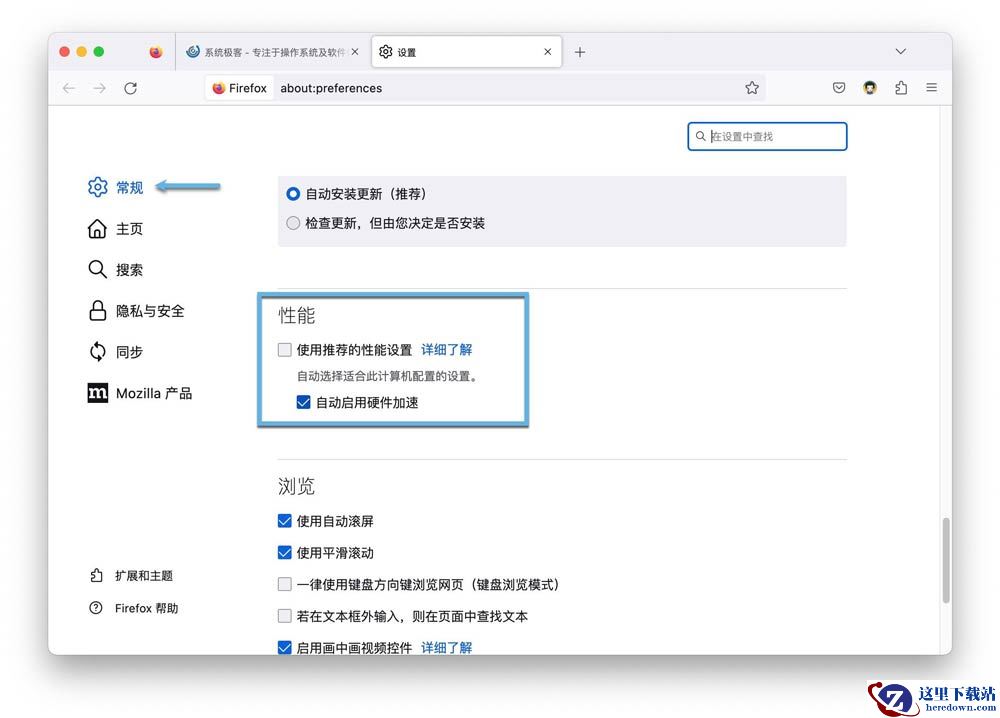
Task: Open the hamburger application menu
Action: coord(932,88)
